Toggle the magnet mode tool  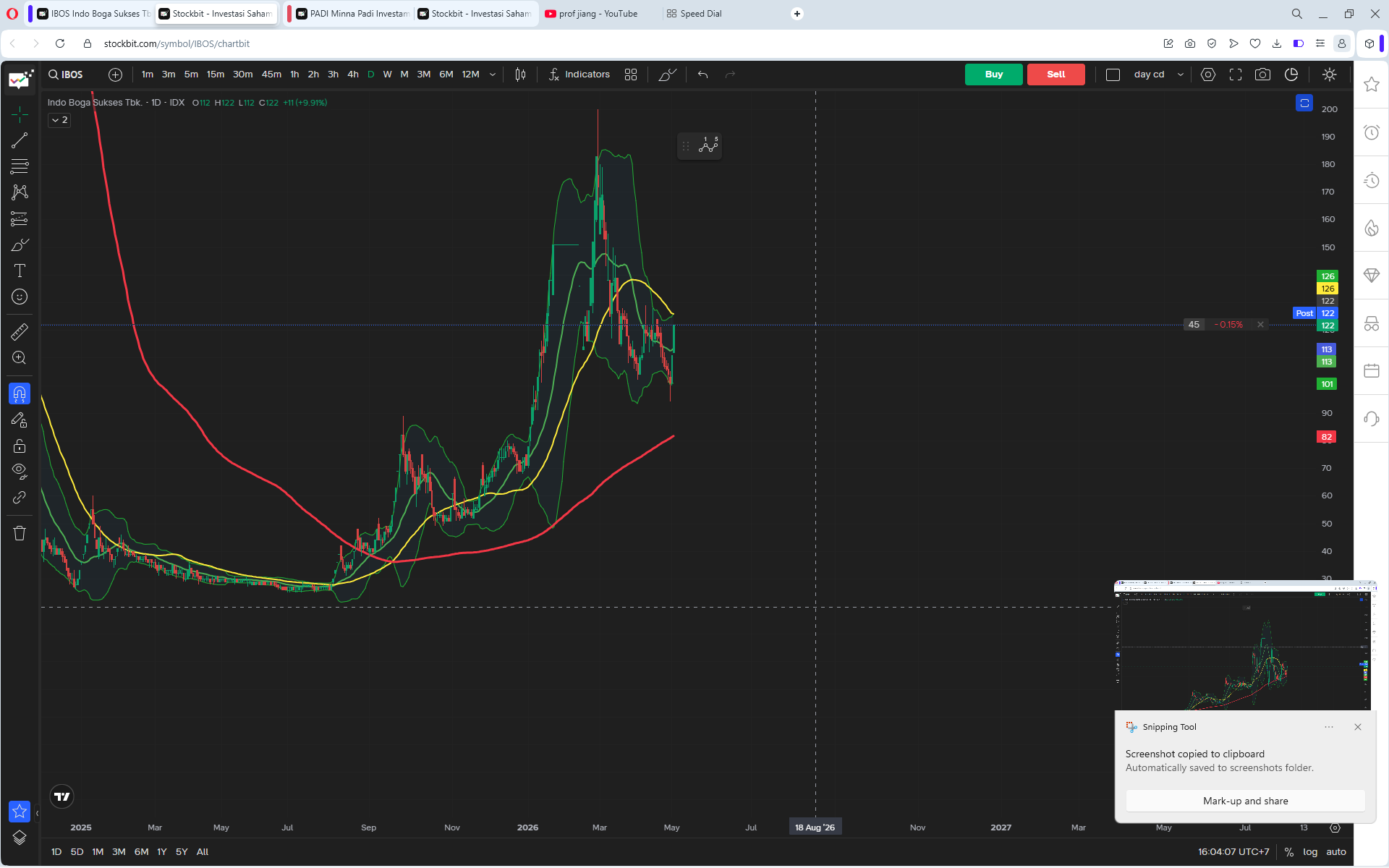[x=20, y=393]
